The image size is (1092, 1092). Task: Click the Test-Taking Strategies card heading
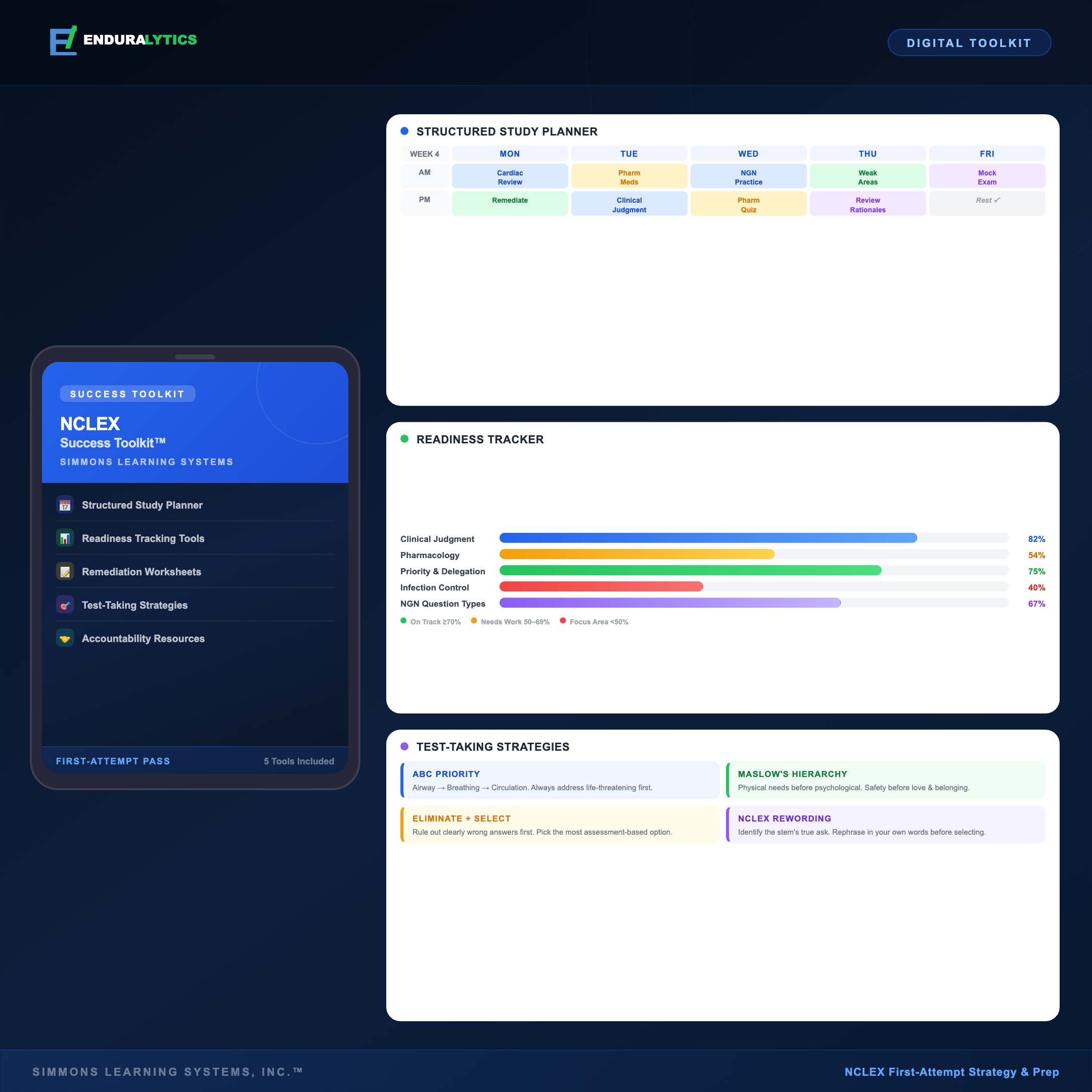pyautogui.click(x=492, y=747)
